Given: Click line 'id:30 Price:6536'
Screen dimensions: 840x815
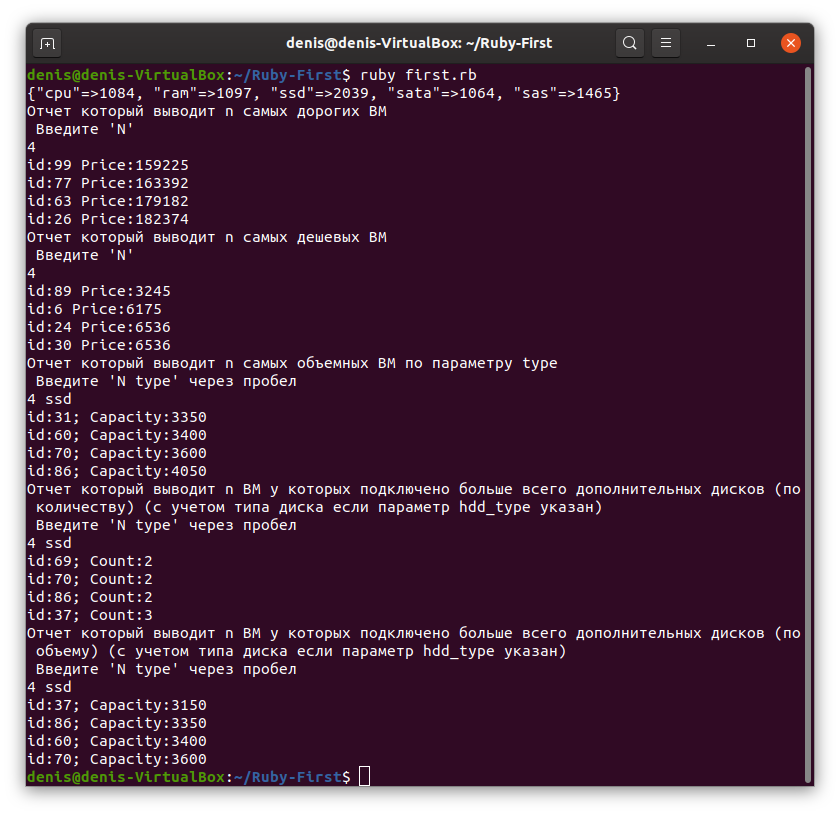Looking at the screenshot, I should coord(99,345).
